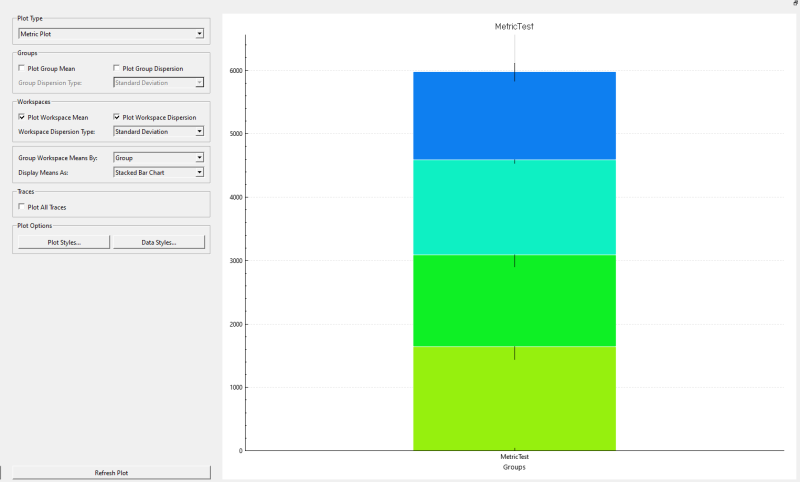Click the 0 y-axis label
800x482 pixels.
point(241,451)
